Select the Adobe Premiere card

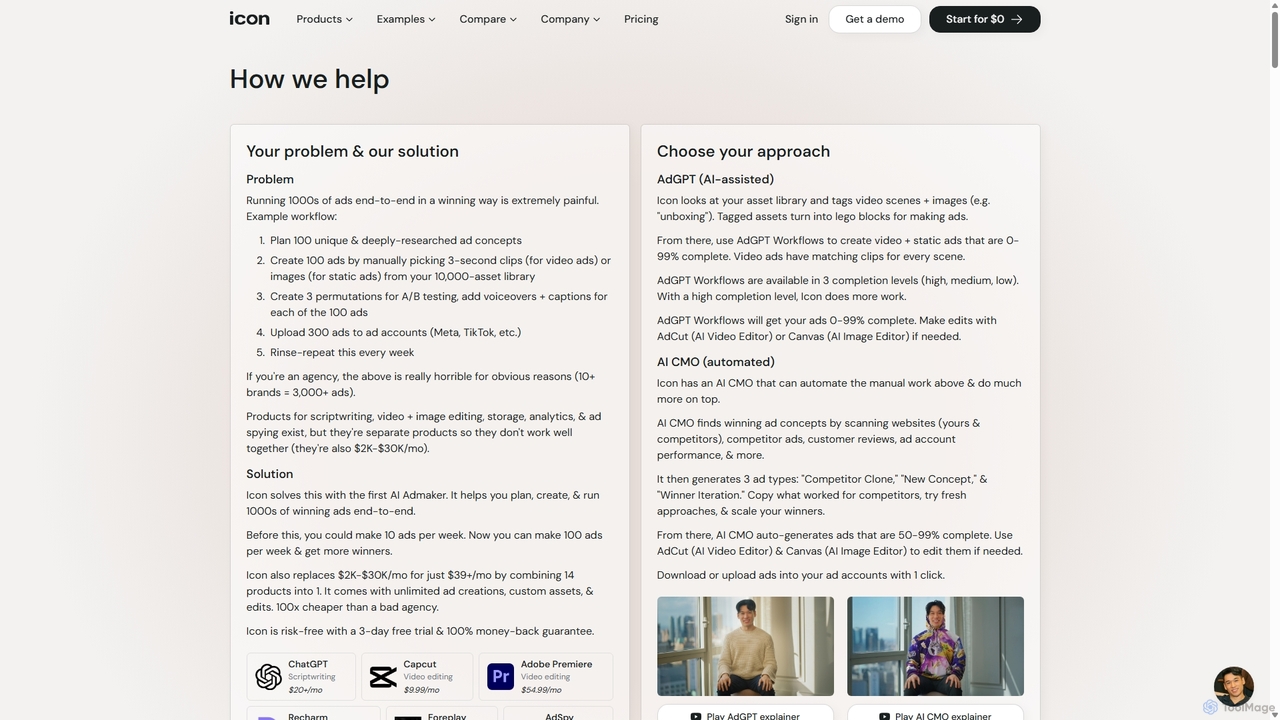point(546,677)
